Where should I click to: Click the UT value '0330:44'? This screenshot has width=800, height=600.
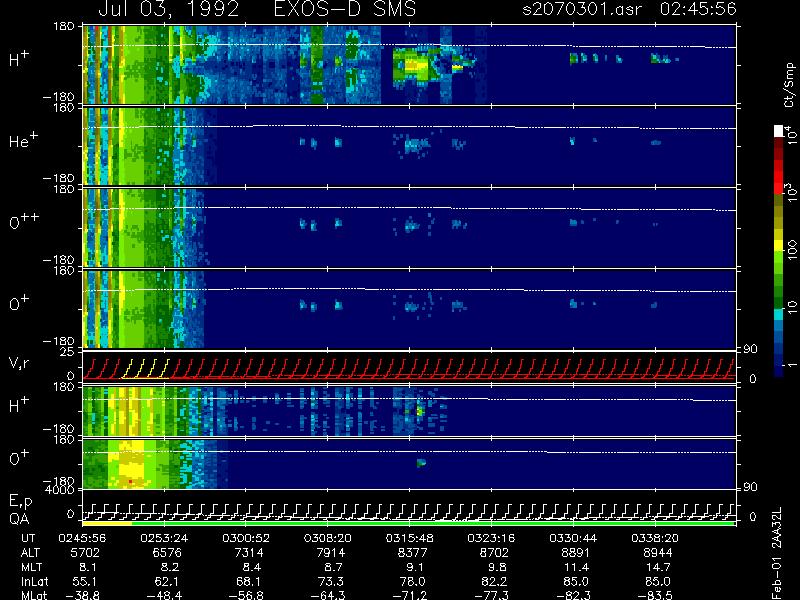(573, 538)
